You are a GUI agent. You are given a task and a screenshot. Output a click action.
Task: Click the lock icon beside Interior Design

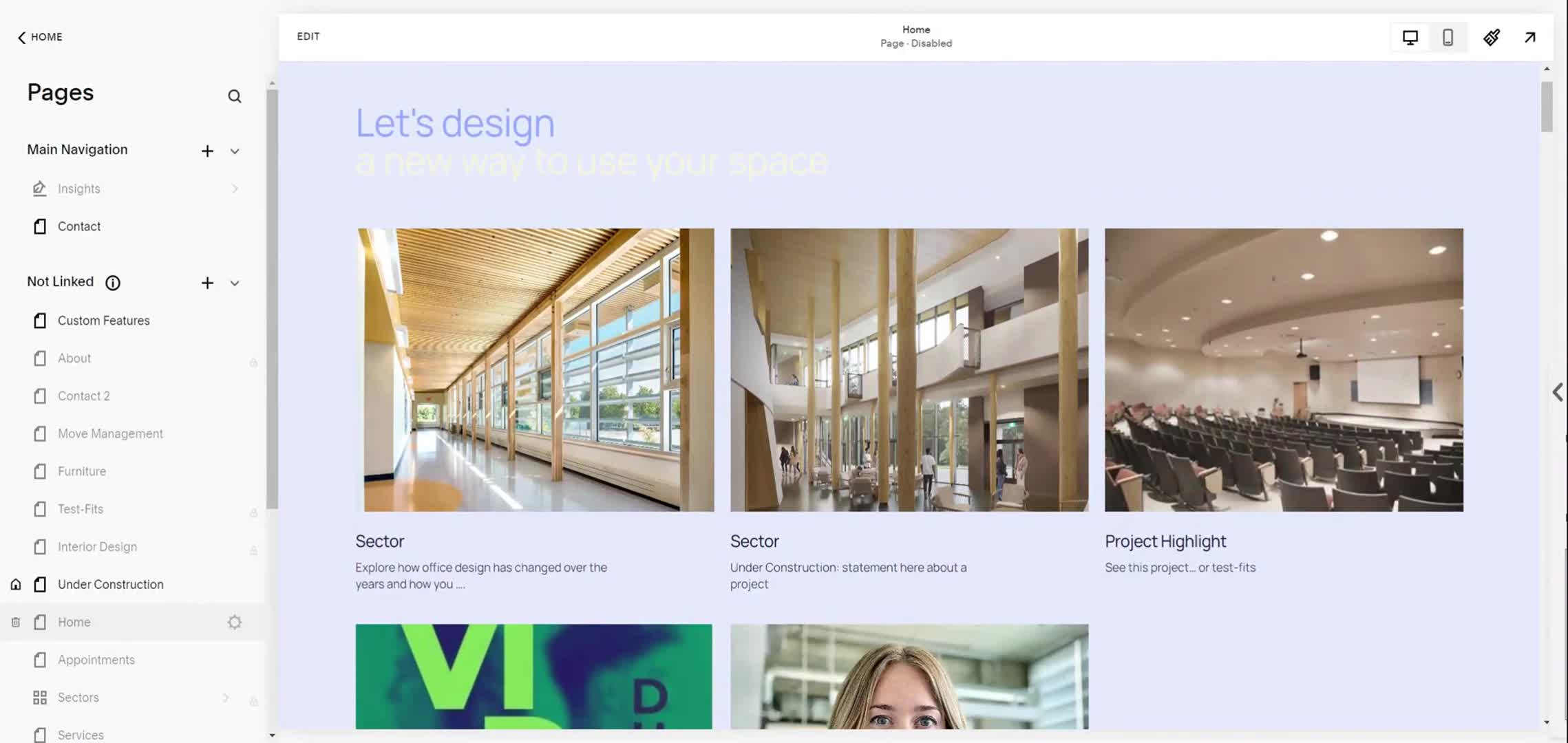click(253, 550)
